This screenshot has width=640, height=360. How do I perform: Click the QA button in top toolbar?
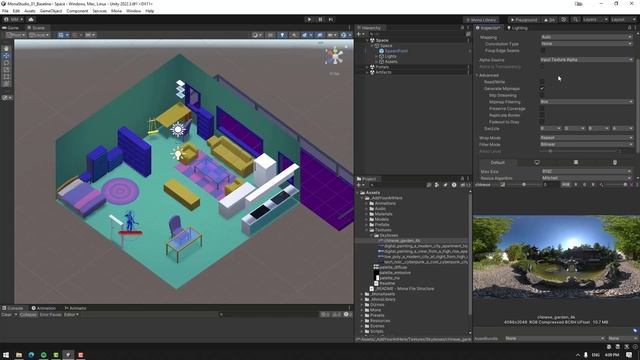coord(549,20)
